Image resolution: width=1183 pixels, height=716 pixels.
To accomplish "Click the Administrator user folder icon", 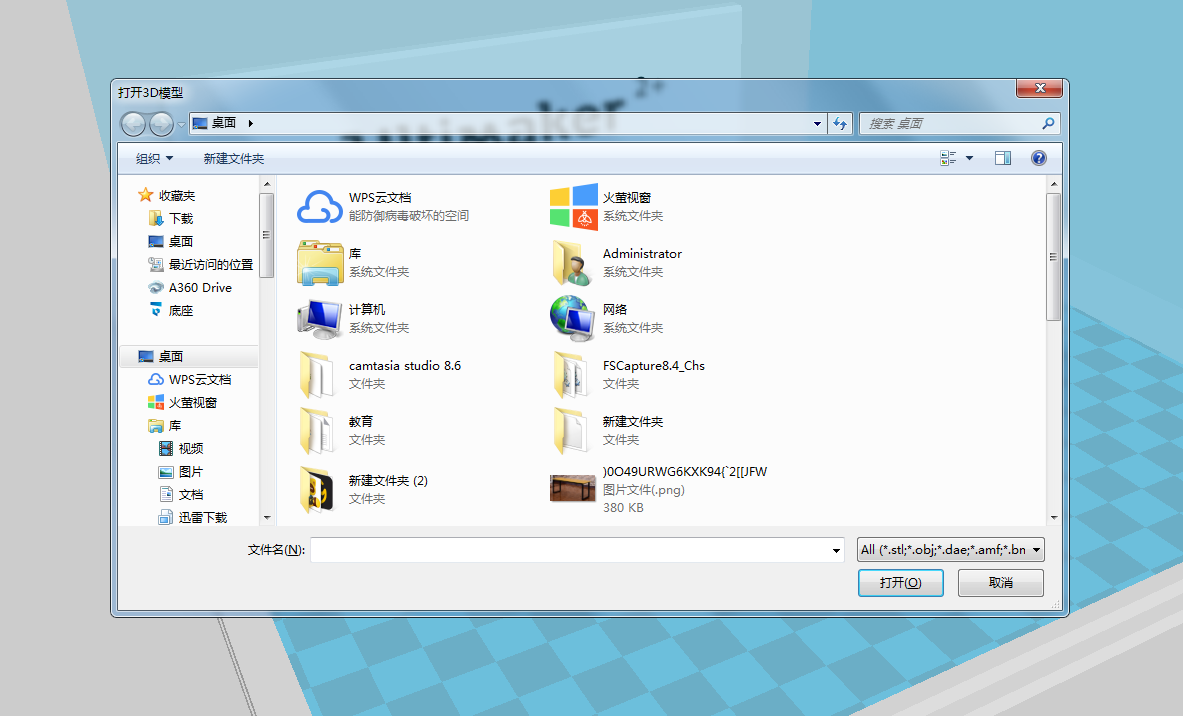I will [574, 263].
